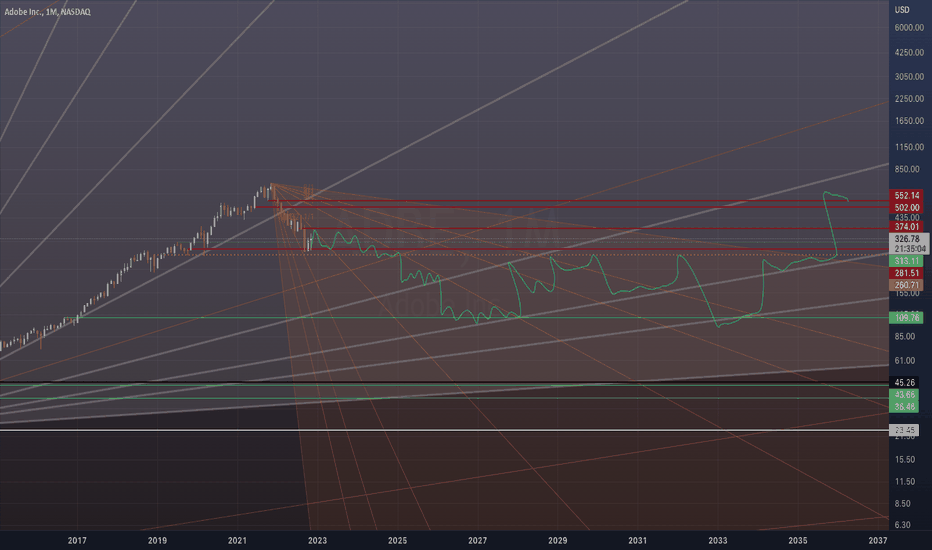Select the 36.48 green price label
The height and width of the screenshot is (550, 932).
[904, 406]
